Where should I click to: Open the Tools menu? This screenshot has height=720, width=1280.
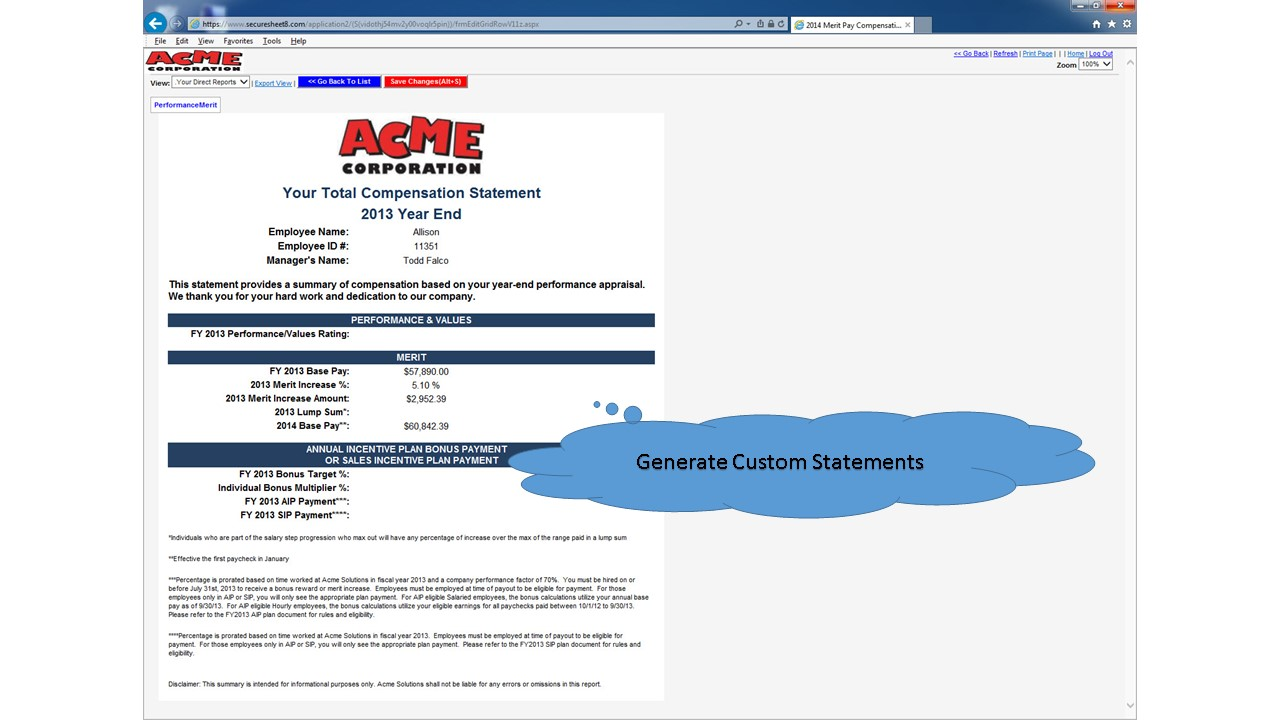[x=272, y=41]
